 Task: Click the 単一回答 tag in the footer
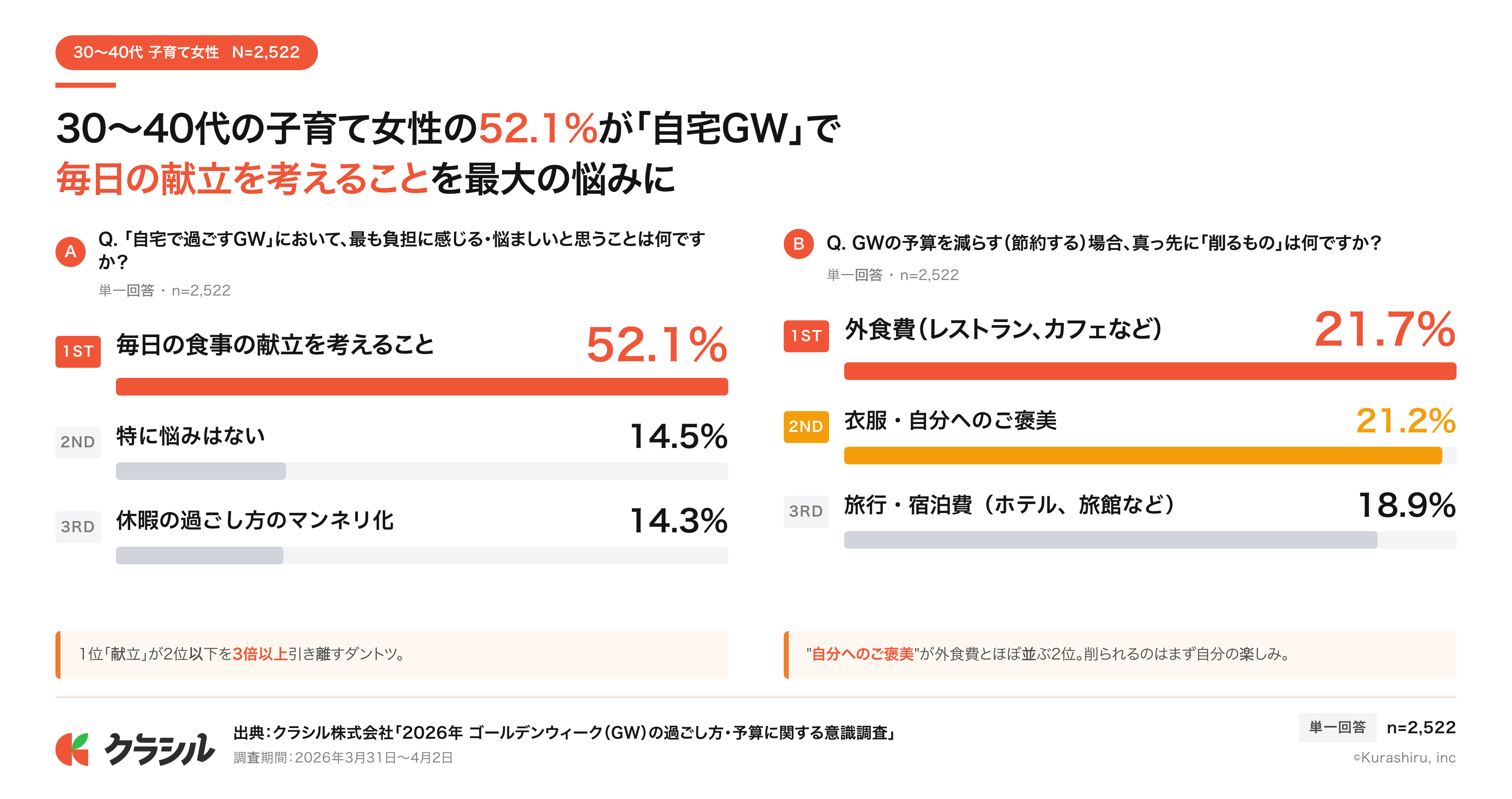click(1337, 728)
